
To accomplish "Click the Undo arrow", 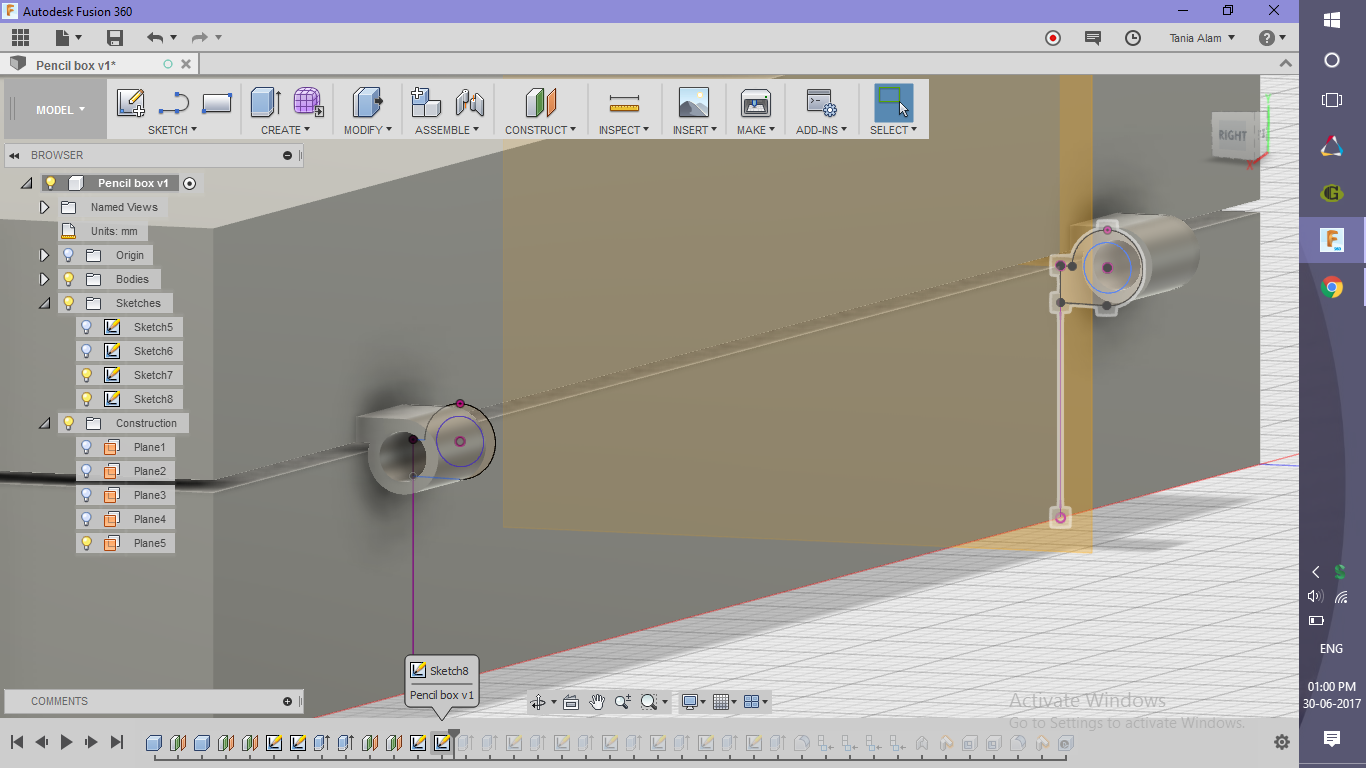I will [155, 38].
